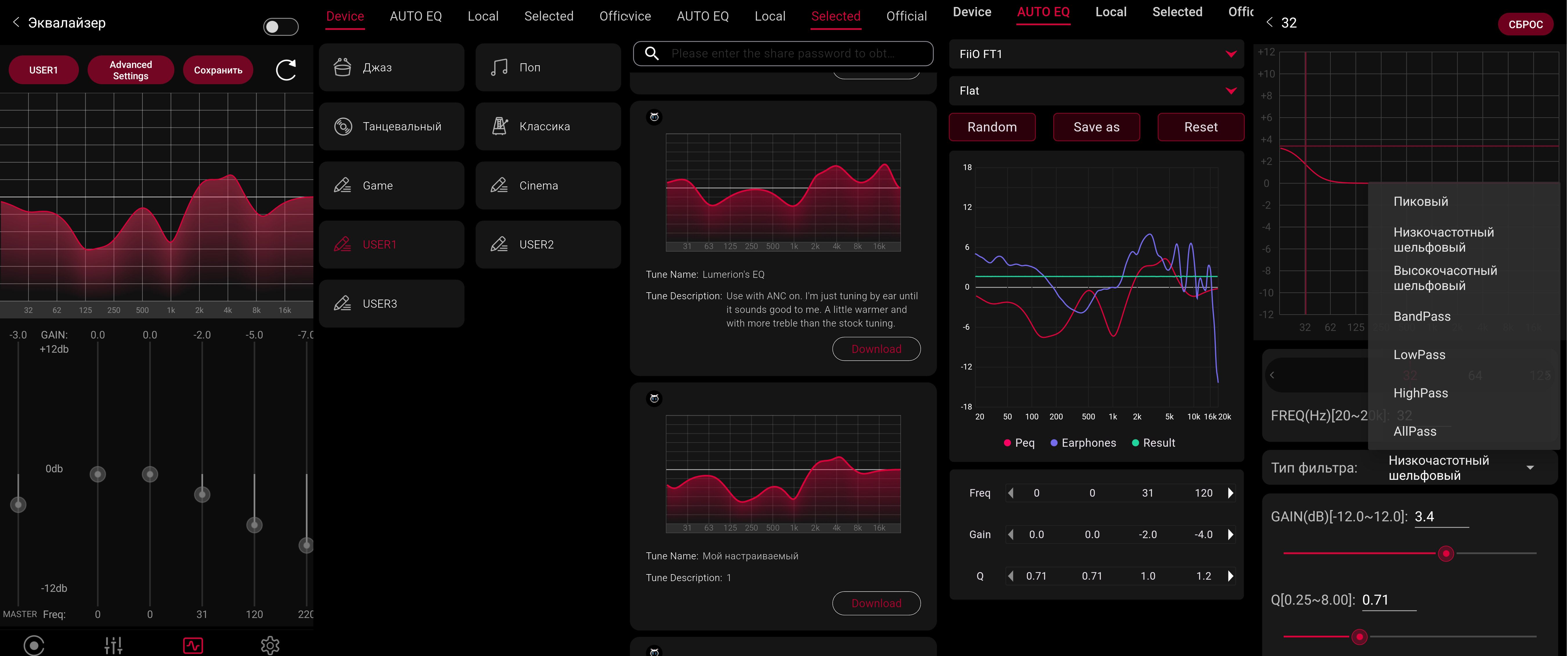Select the Танцевальный disc preset
The height and width of the screenshot is (656, 1568).
(x=391, y=127)
